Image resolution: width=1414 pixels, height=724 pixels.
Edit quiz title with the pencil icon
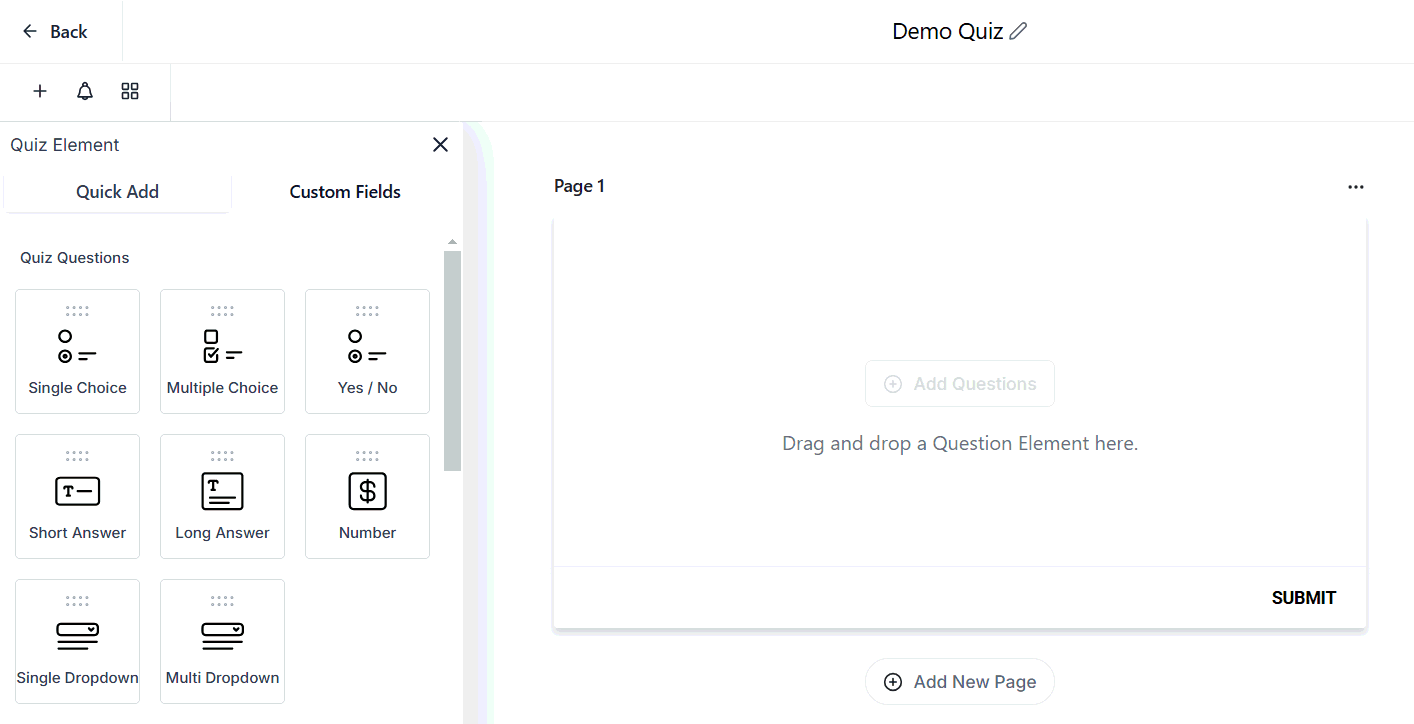click(1018, 32)
